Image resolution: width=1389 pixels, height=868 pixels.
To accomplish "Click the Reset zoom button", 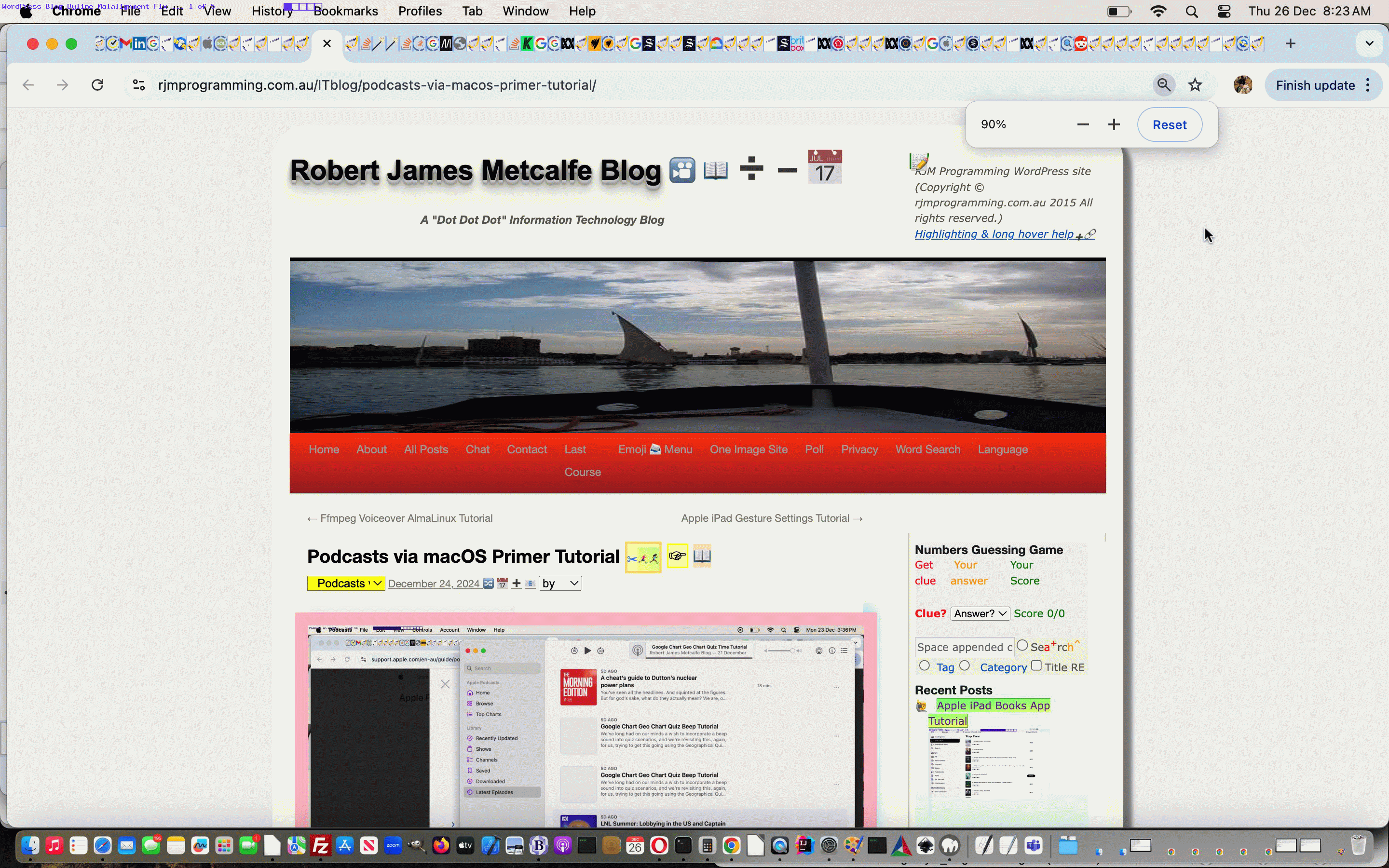I will click(1169, 124).
